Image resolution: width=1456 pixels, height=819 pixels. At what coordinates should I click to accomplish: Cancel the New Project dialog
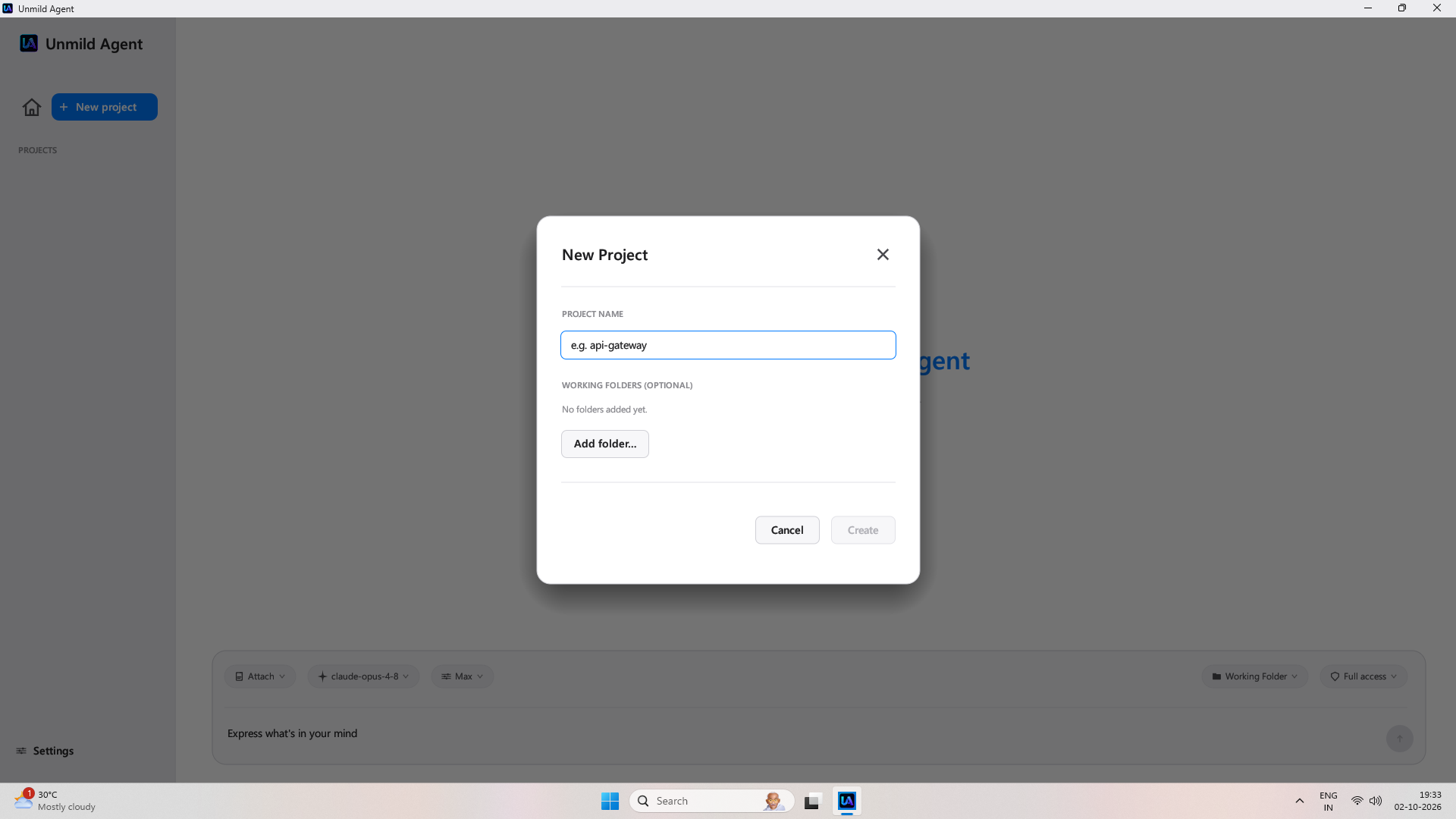tap(787, 530)
